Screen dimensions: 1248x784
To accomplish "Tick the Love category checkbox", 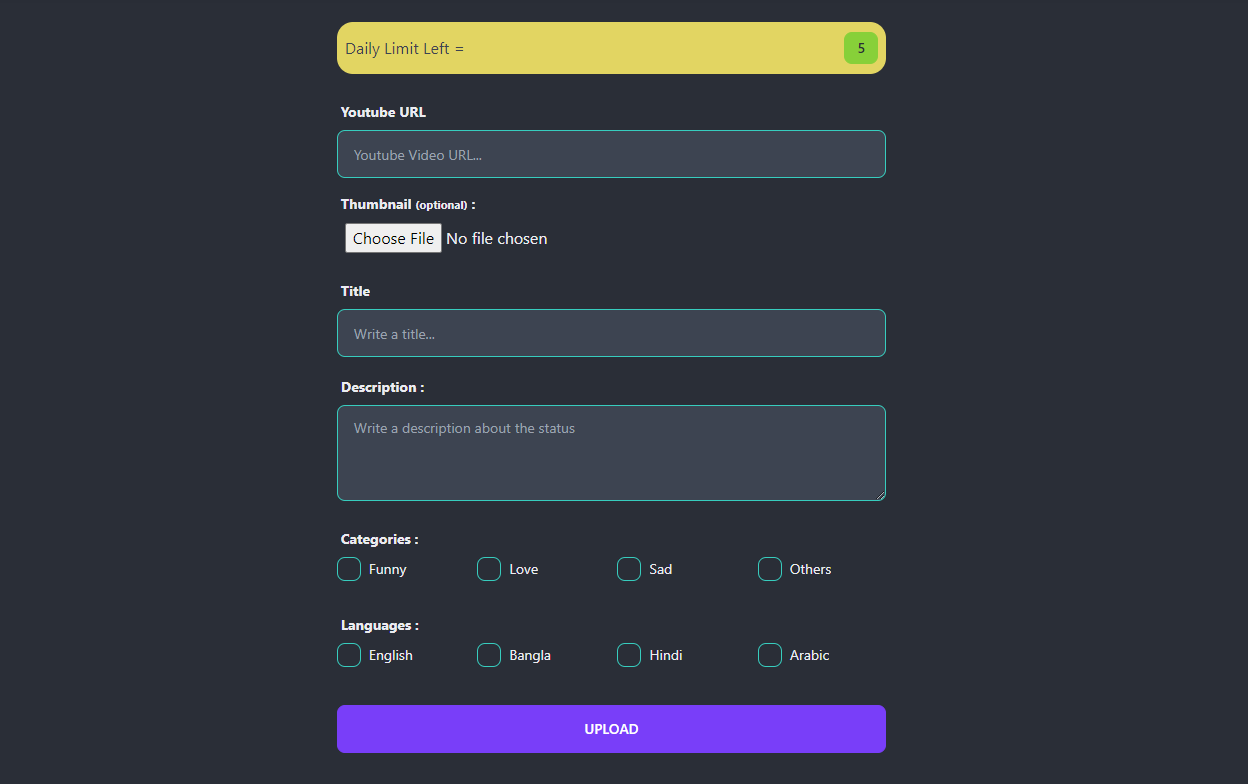I will point(489,569).
